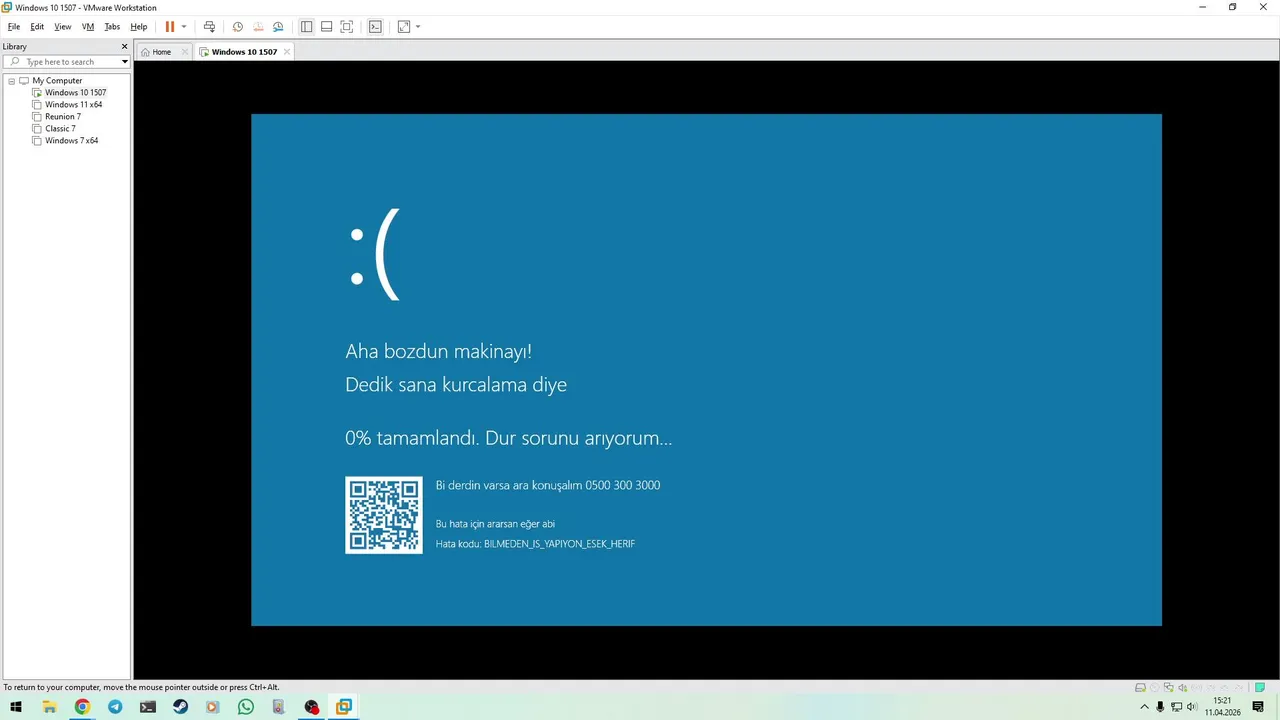1280x720 pixels.
Task: Open the volume tray icon
Action: (x=1192, y=707)
